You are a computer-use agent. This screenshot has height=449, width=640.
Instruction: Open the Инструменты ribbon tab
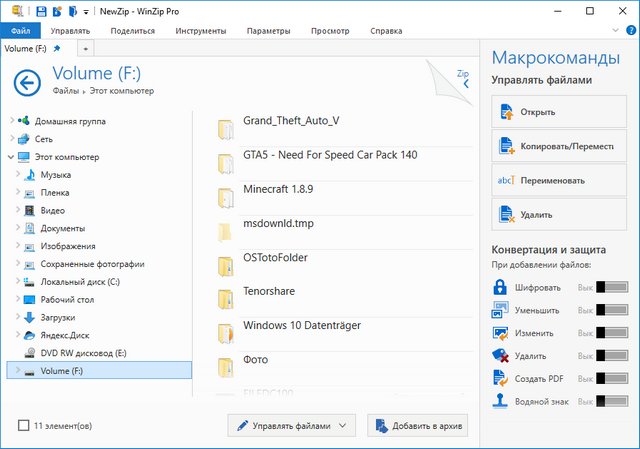click(200, 31)
